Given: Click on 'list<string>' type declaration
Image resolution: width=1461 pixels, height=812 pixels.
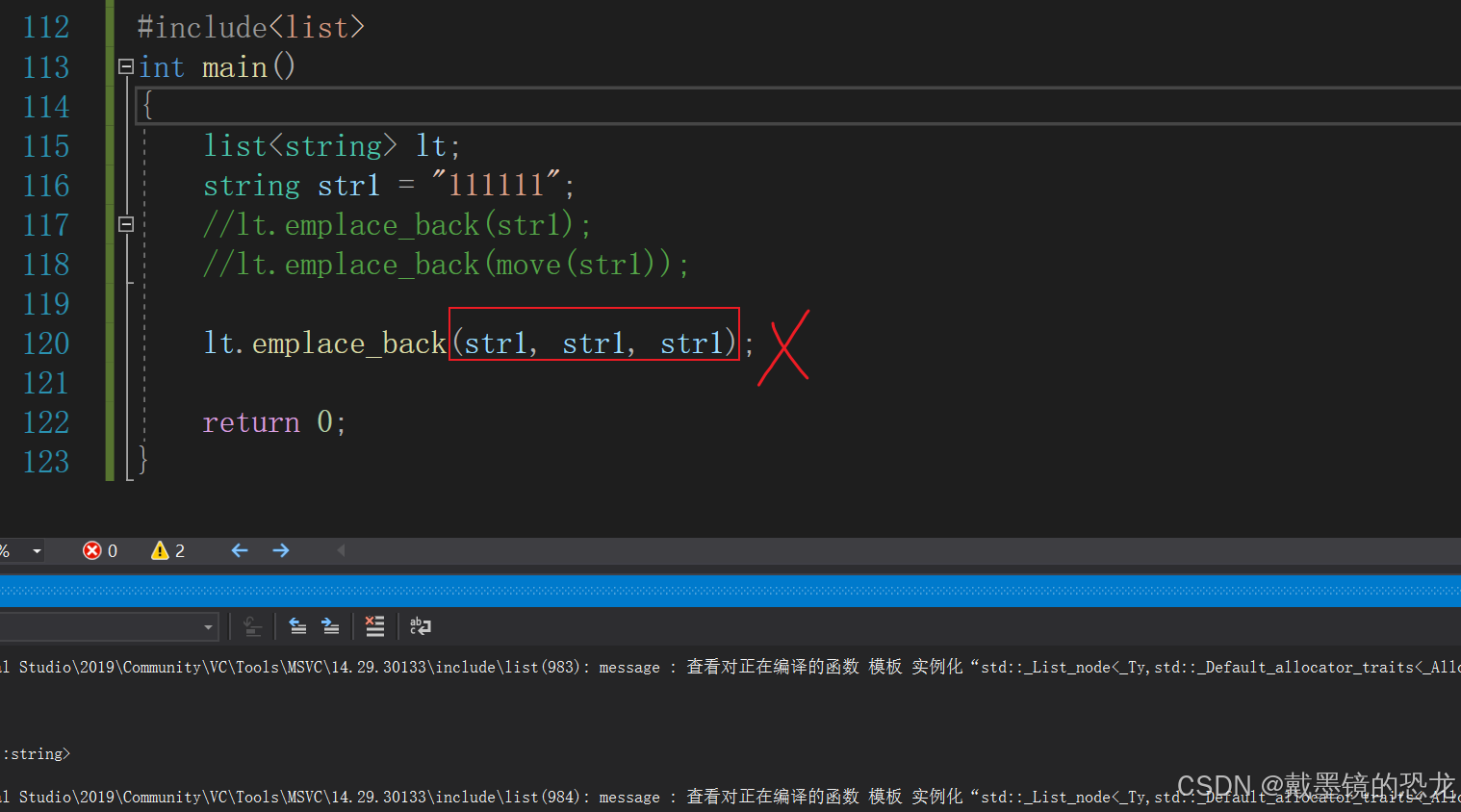Looking at the screenshot, I should (x=300, y=146).
